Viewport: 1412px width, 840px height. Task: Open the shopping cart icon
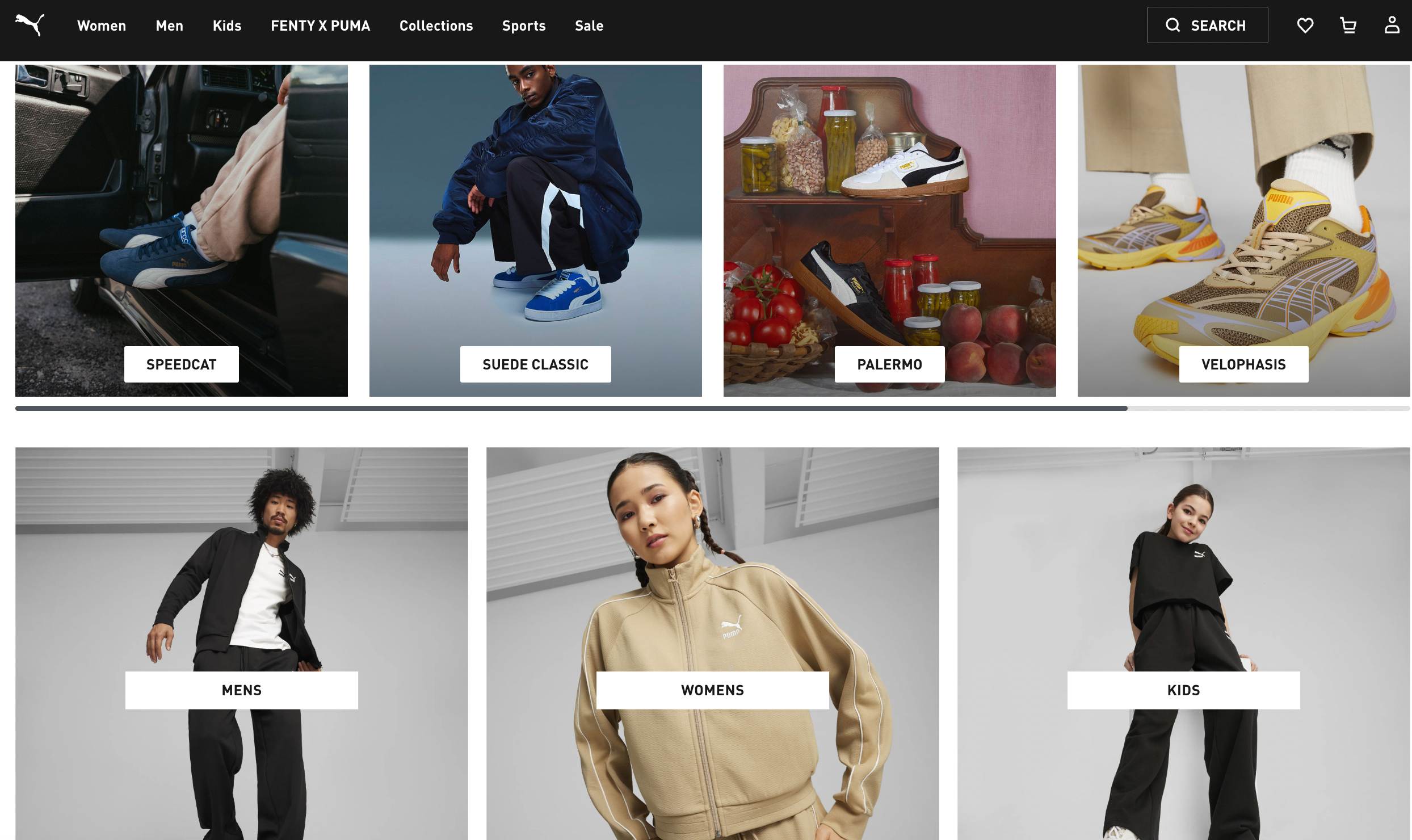click(1348, 26)
